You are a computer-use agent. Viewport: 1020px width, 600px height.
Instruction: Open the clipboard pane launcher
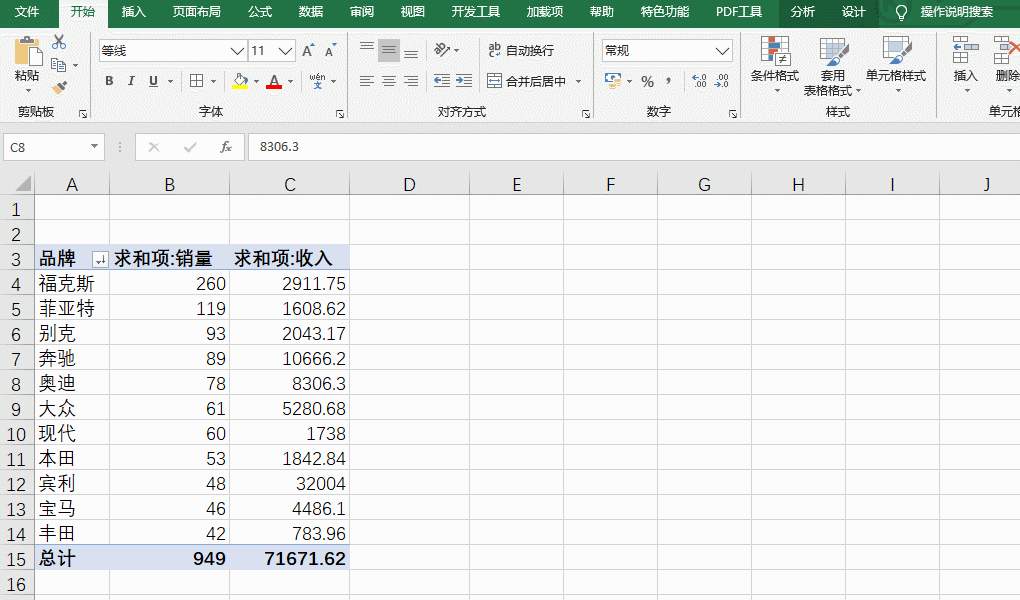[83, 114]
